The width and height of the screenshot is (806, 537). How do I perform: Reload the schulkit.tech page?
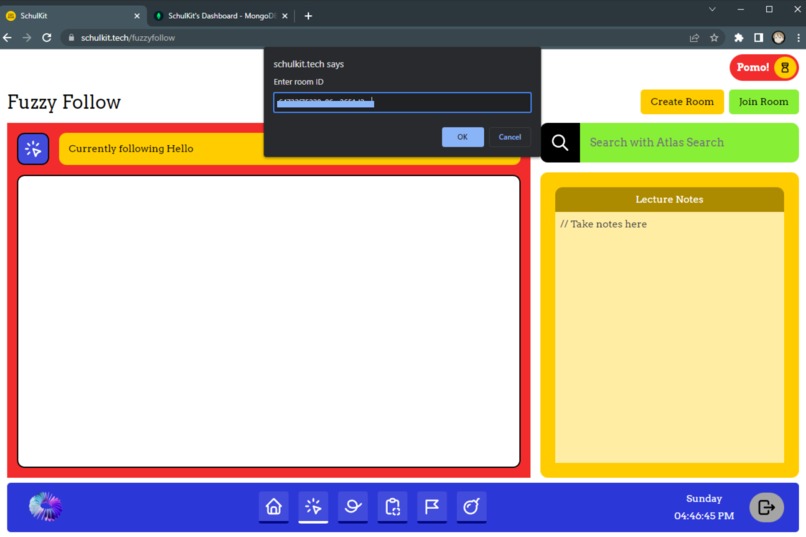coord(47,38)
